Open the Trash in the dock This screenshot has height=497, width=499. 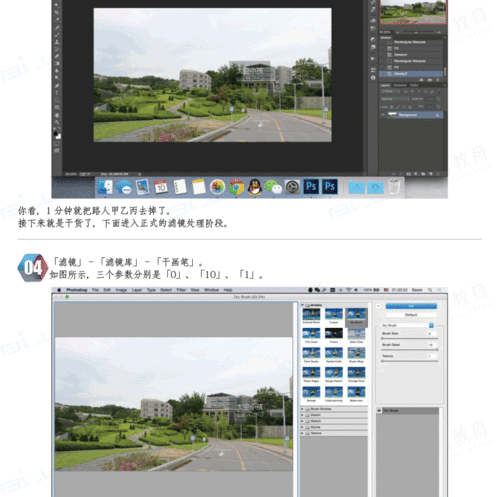pos(394,187)
